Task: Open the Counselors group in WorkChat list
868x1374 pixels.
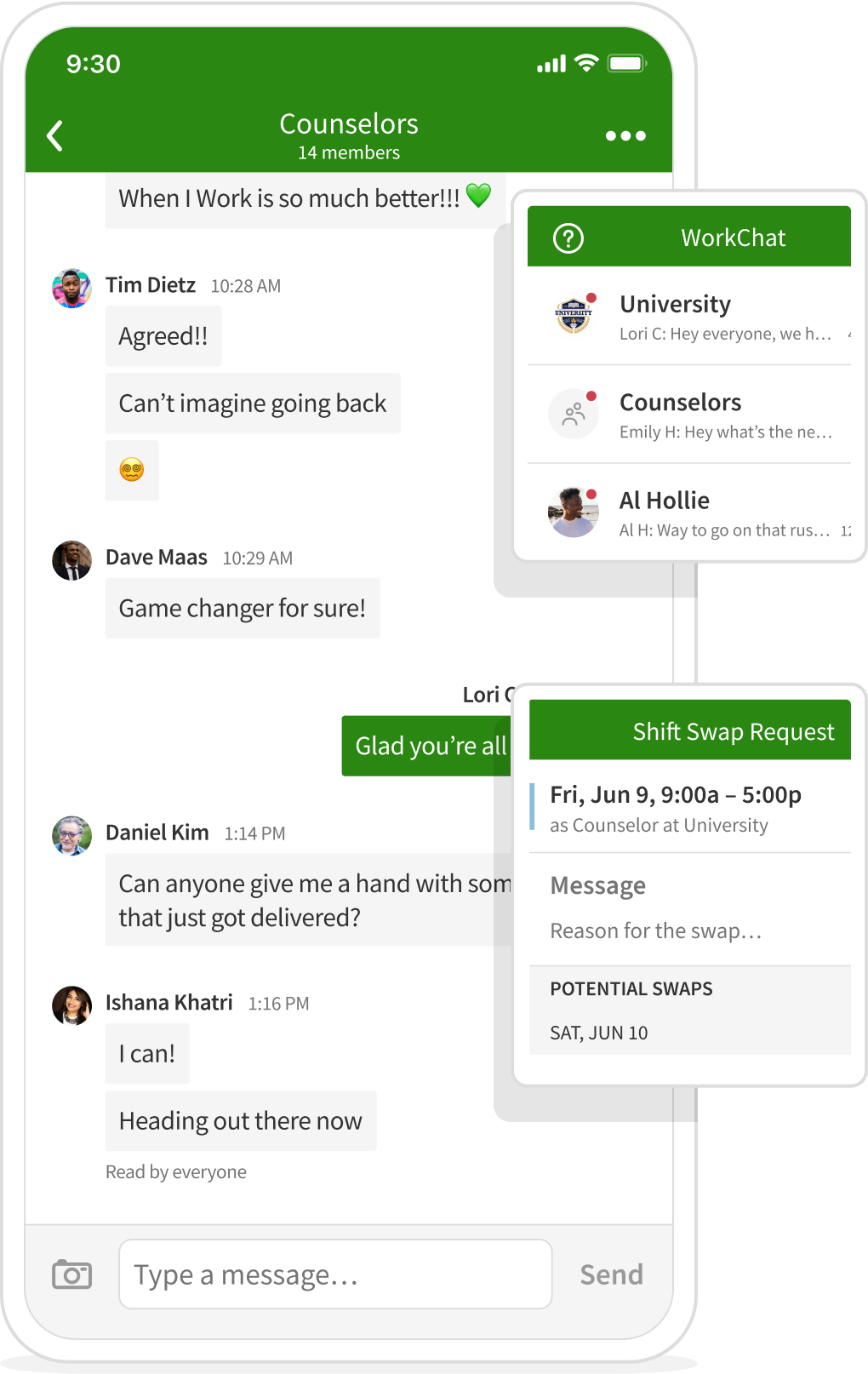Action: point(689,415)
